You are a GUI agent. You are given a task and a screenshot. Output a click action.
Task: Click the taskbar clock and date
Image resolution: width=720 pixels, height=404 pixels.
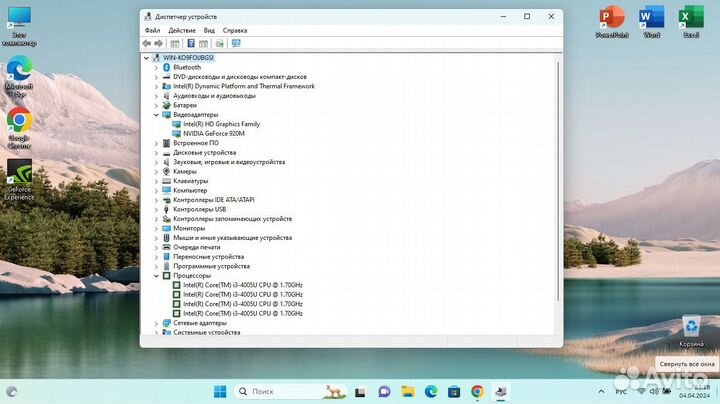(694, 392)
